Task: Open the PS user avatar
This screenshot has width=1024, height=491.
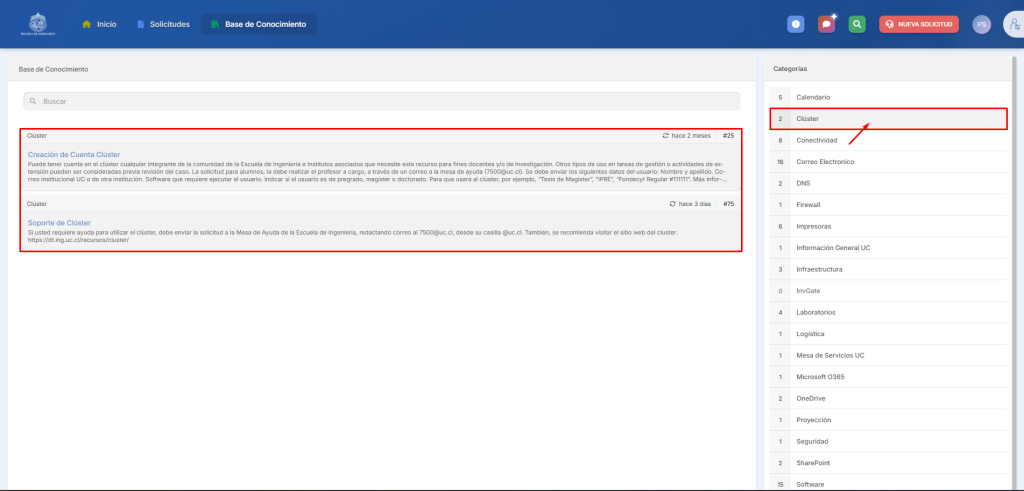Action: 981,24
